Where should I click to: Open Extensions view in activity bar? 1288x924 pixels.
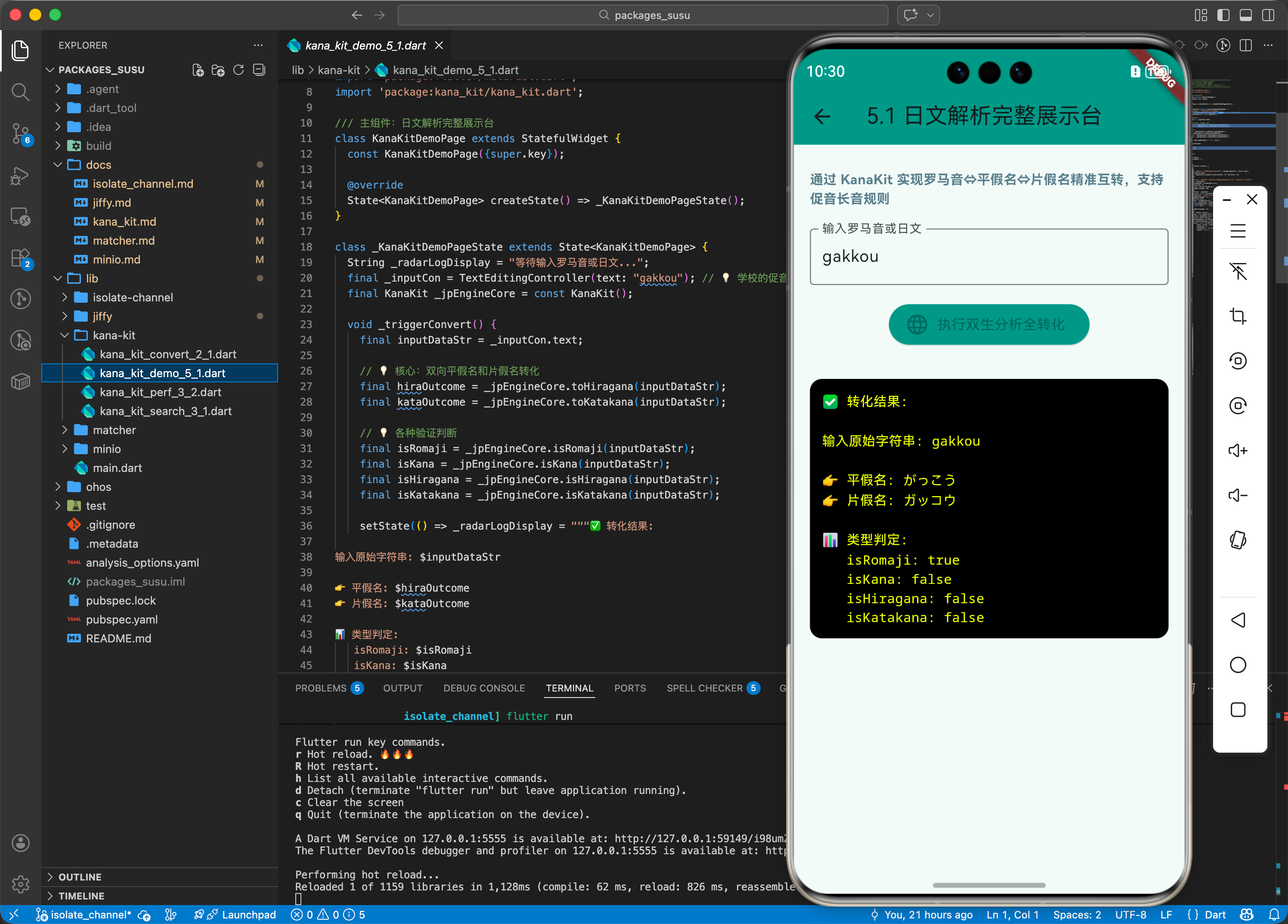tap(20, 258)
